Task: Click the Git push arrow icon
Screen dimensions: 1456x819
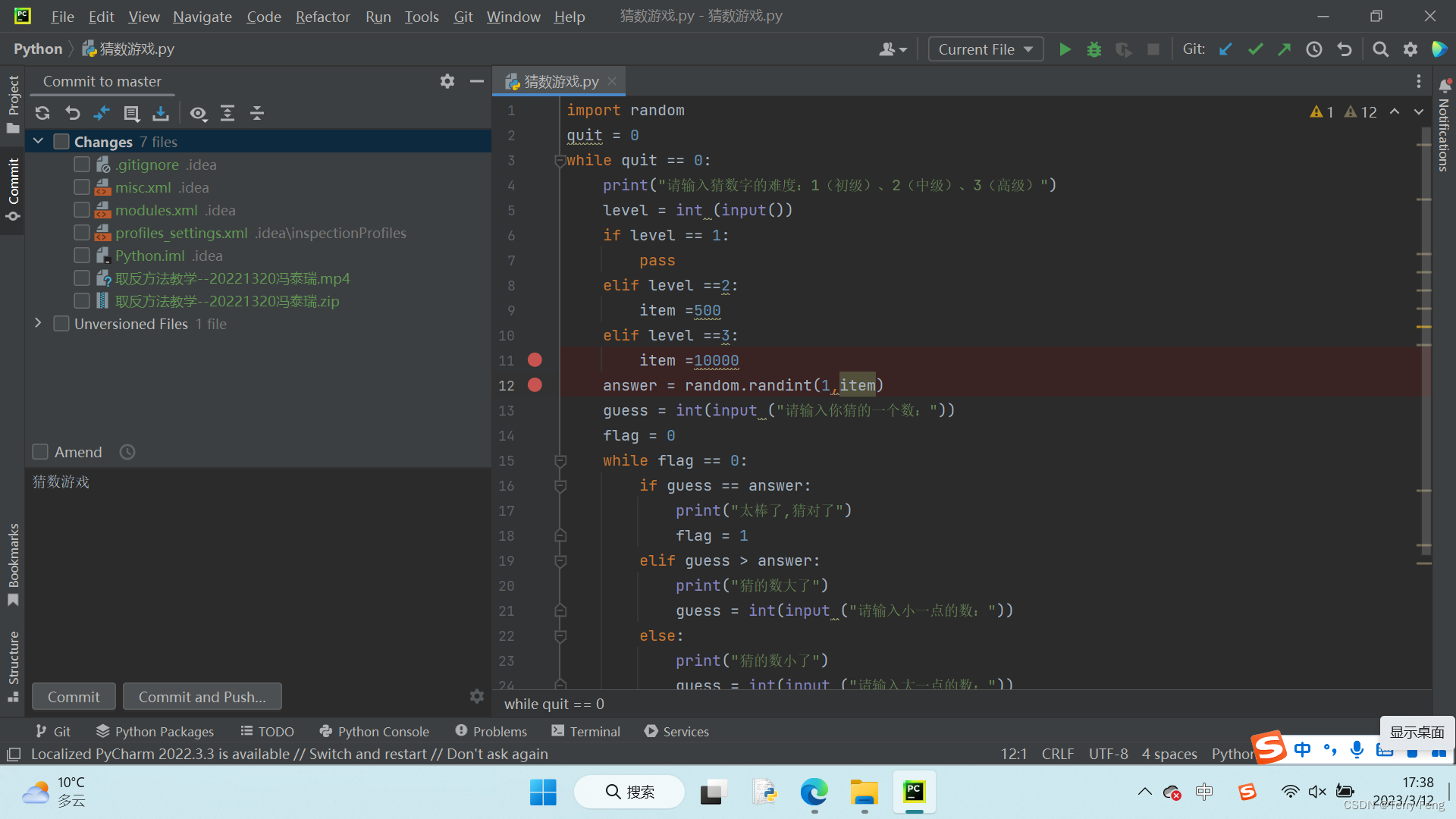Action: pyautogui.click(x=1284, y=49)
